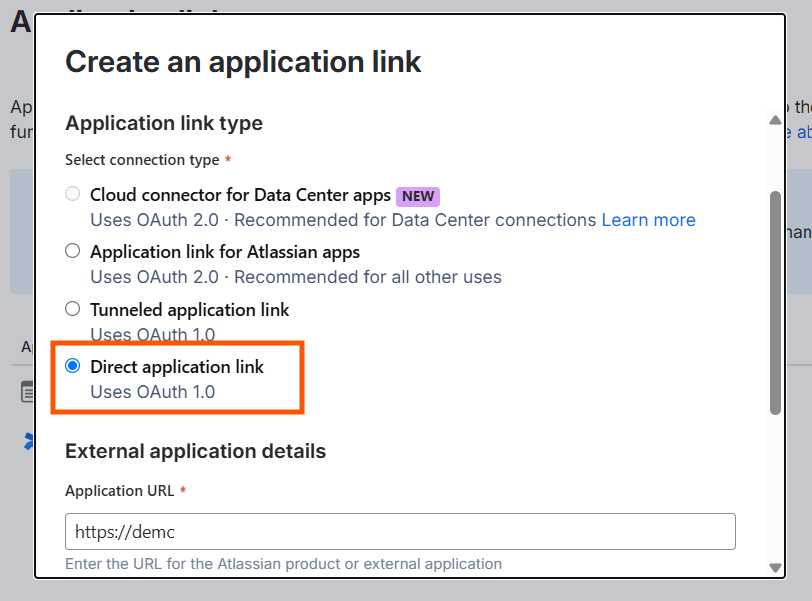Select Cloud connector for Data Center apps radio
The width and height of the screenshot is (812, 601).
(x=72, y=194)
